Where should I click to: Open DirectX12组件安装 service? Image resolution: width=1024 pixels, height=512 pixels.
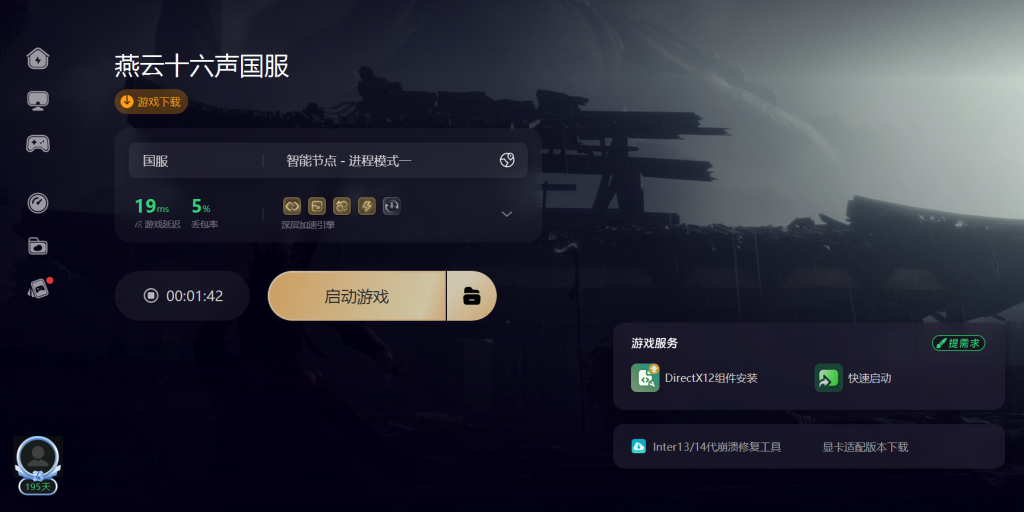[x=694, y=378]
